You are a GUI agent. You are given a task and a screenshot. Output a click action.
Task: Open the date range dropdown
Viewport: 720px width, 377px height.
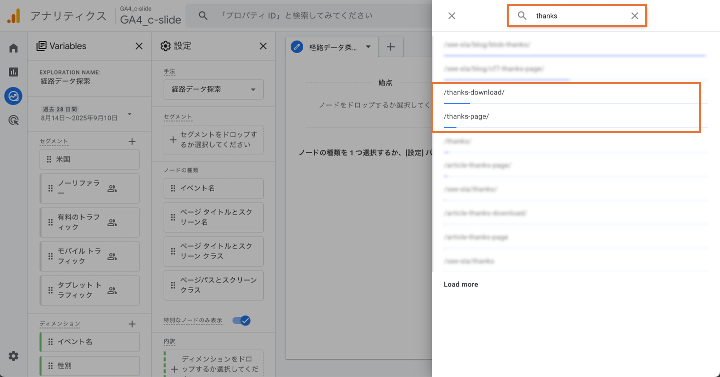130,114
